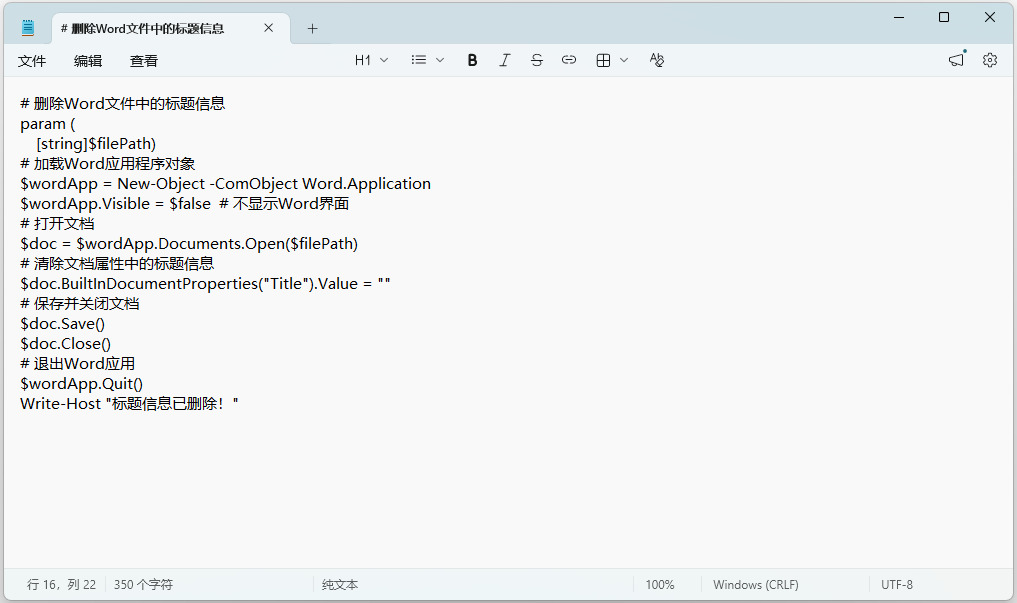Apply strikethrough formatting
The width and height of the screenshot is (1017, 603).
click(x=537, y=60)
